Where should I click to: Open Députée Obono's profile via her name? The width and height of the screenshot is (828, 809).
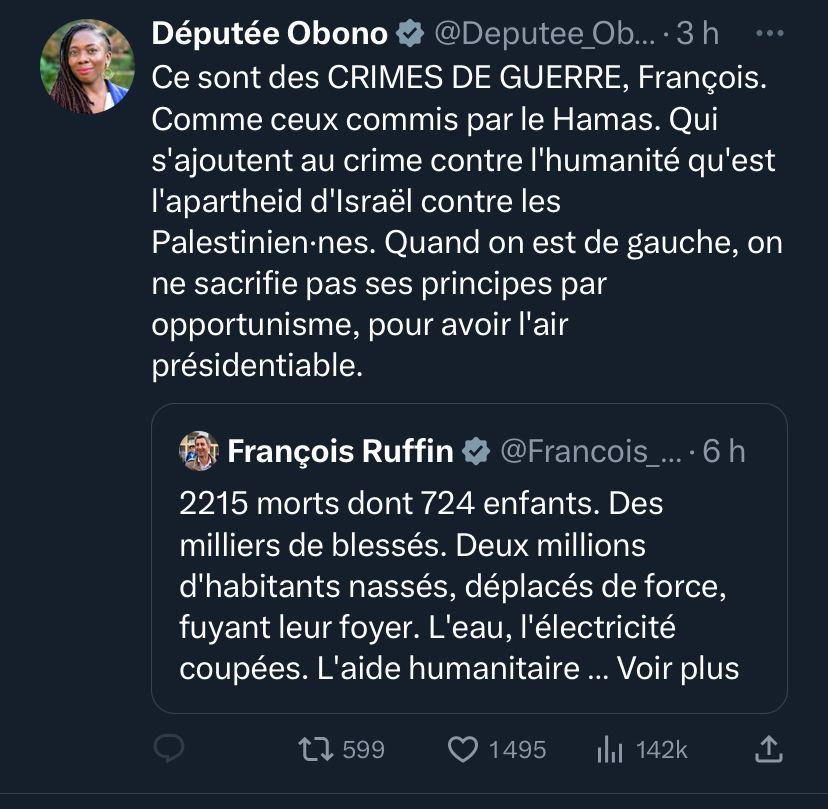(270, 32)
